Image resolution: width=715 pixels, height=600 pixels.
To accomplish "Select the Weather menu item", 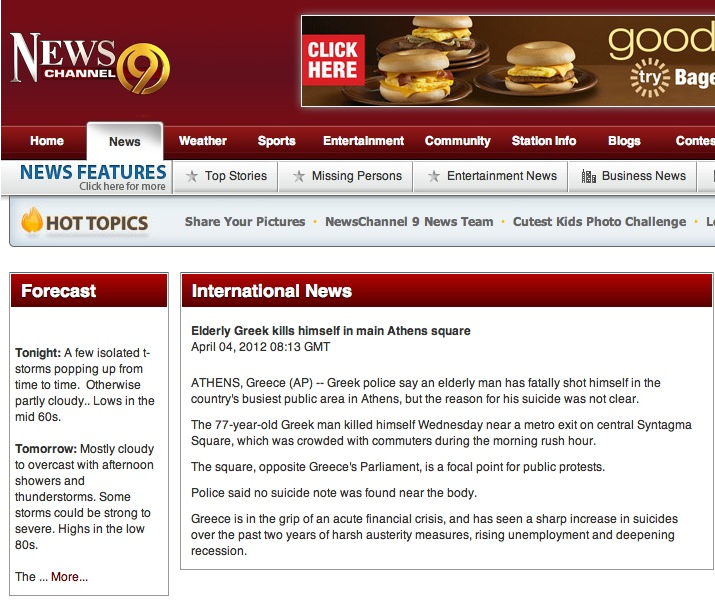I will click(202, 141).
